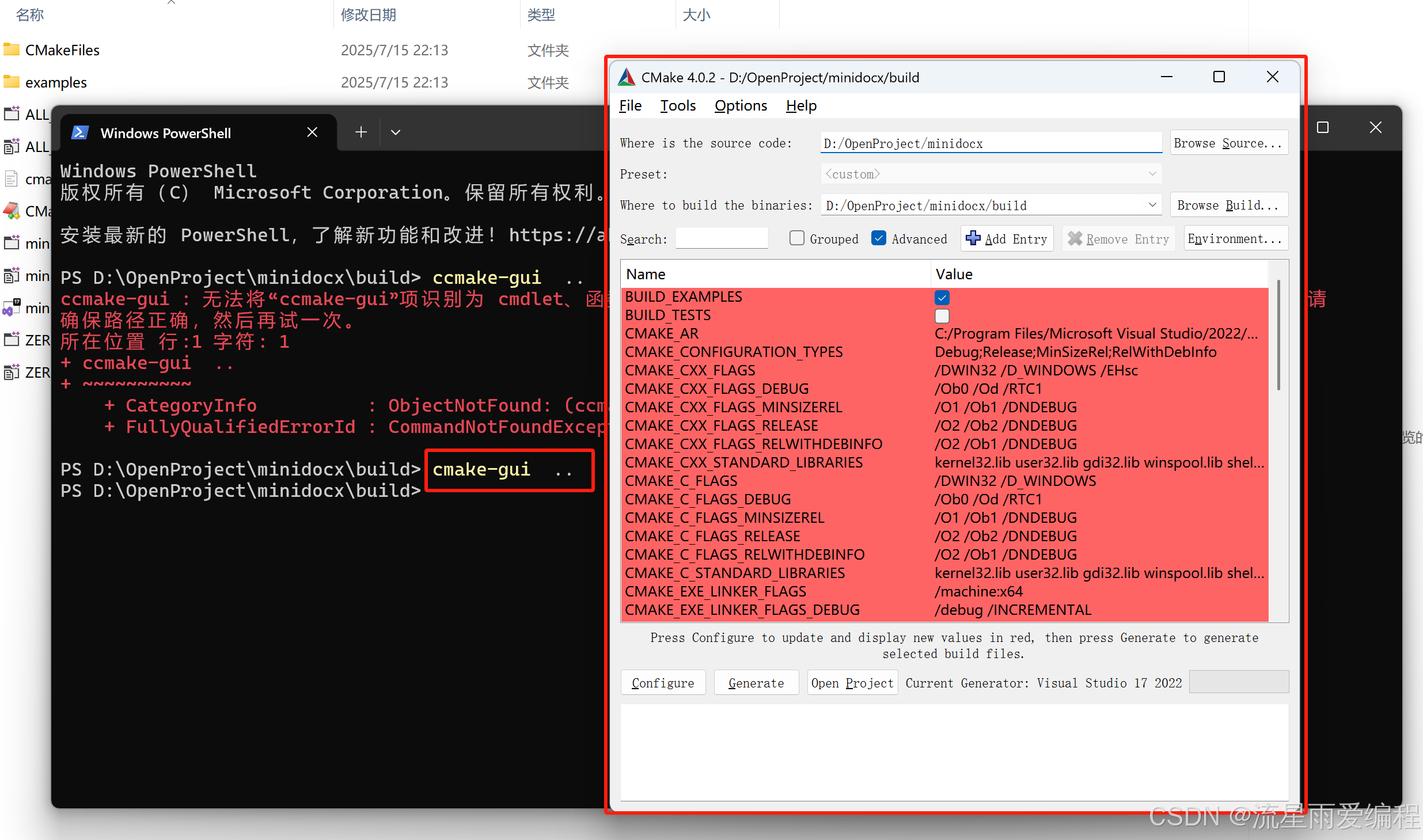
Task: Select CMakeFiles folder name in Explorer
Action: coord(62,50)
